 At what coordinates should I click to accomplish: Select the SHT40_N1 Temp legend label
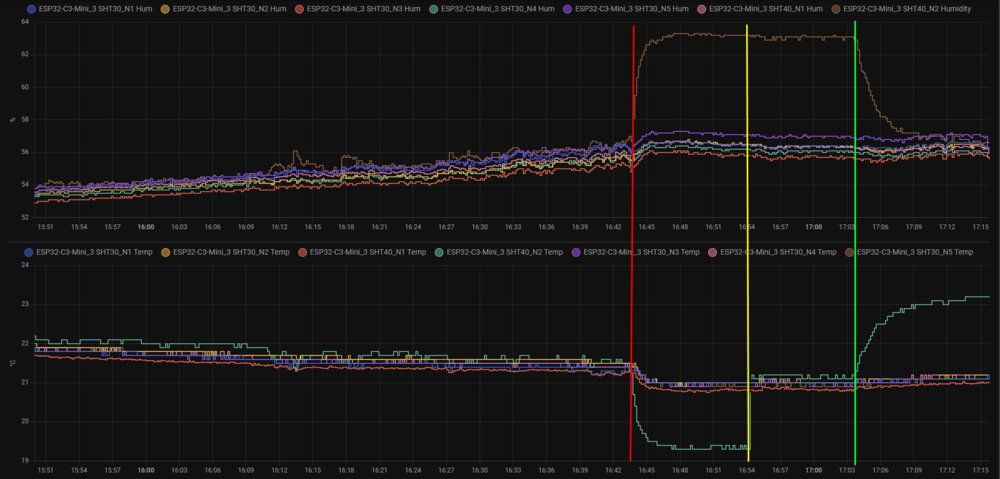coord(368,252)
